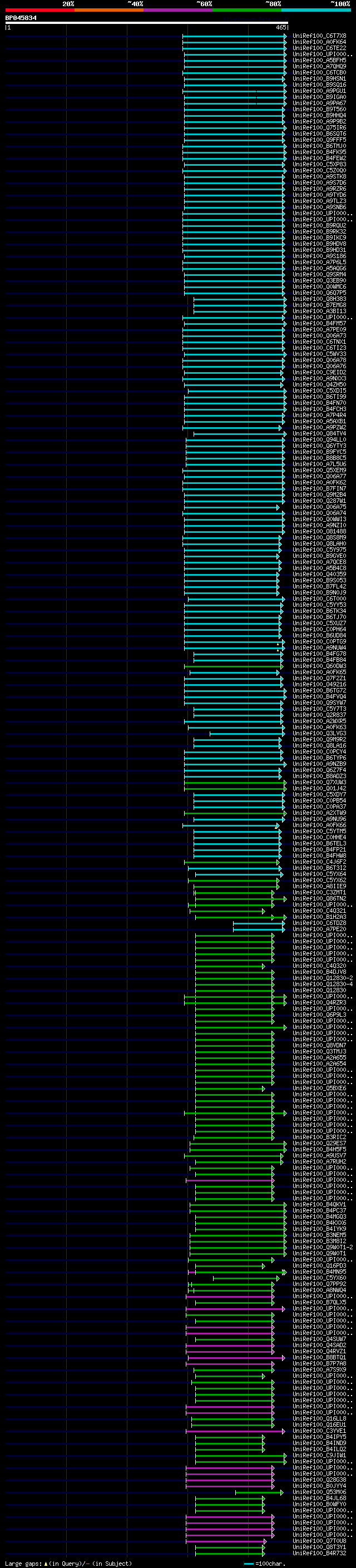Open hit UniRef100_C6T7X8
The width and height of the screenshot is (356, 1568).
tap(319, 36)
